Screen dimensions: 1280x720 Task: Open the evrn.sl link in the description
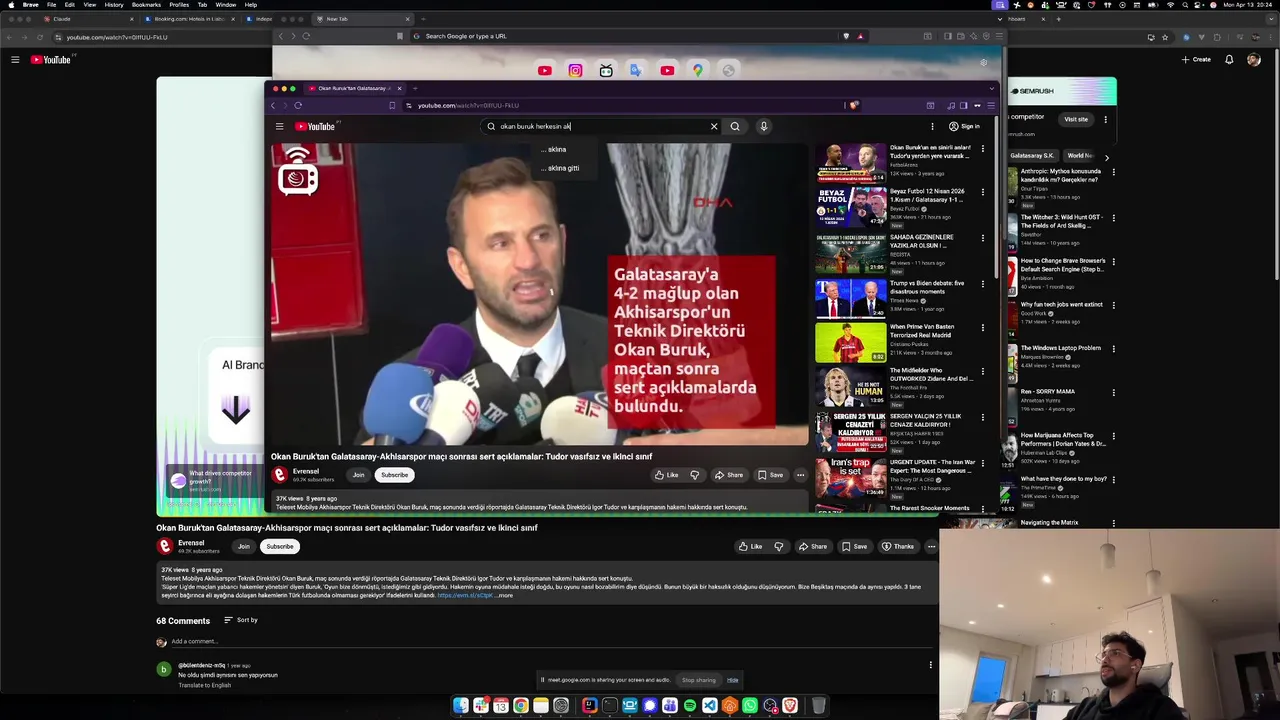pos(465,596)
